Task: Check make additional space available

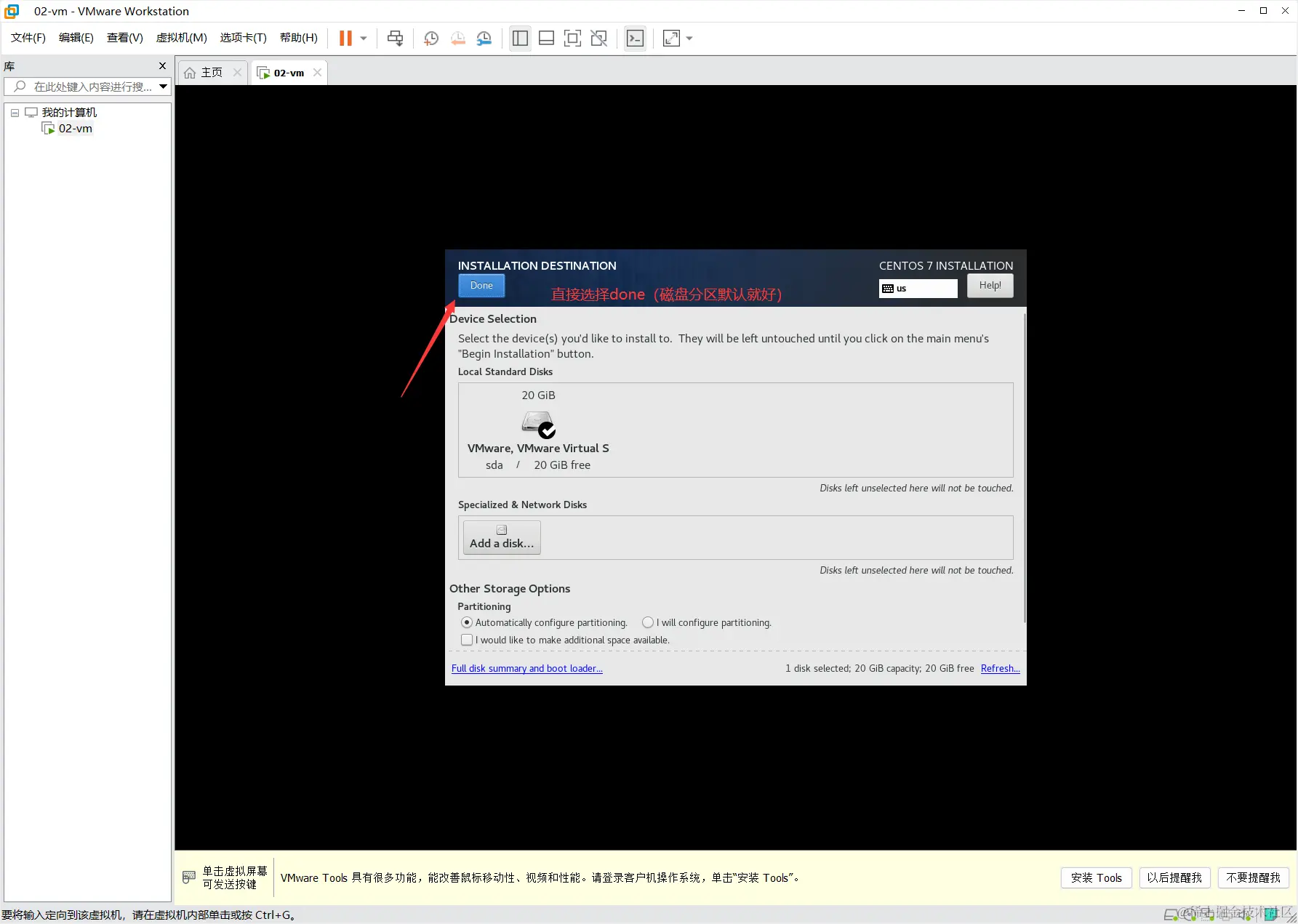Action: (x=566, y=640)
